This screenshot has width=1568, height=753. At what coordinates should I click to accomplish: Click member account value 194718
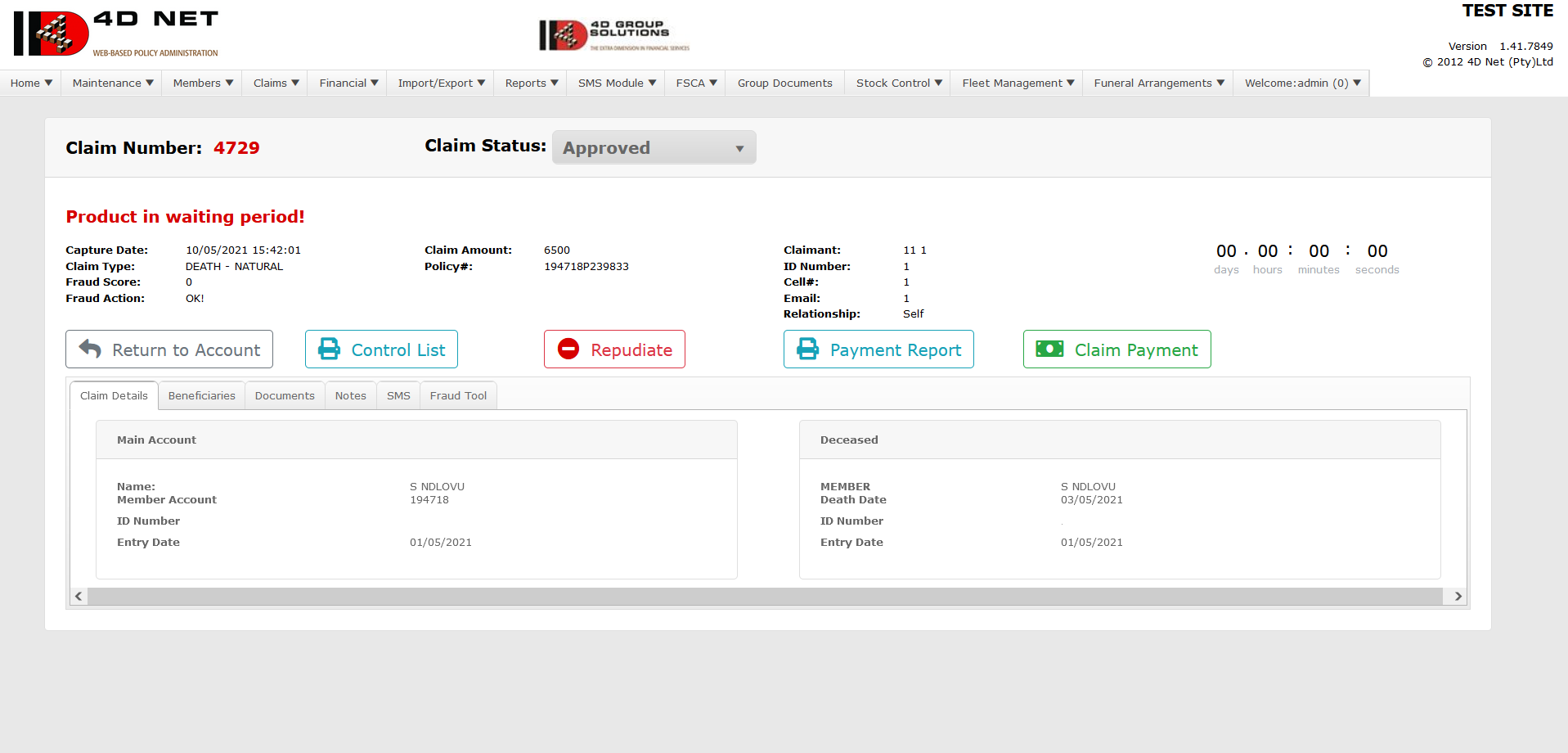pyautogui.click(x=429, y=500)
